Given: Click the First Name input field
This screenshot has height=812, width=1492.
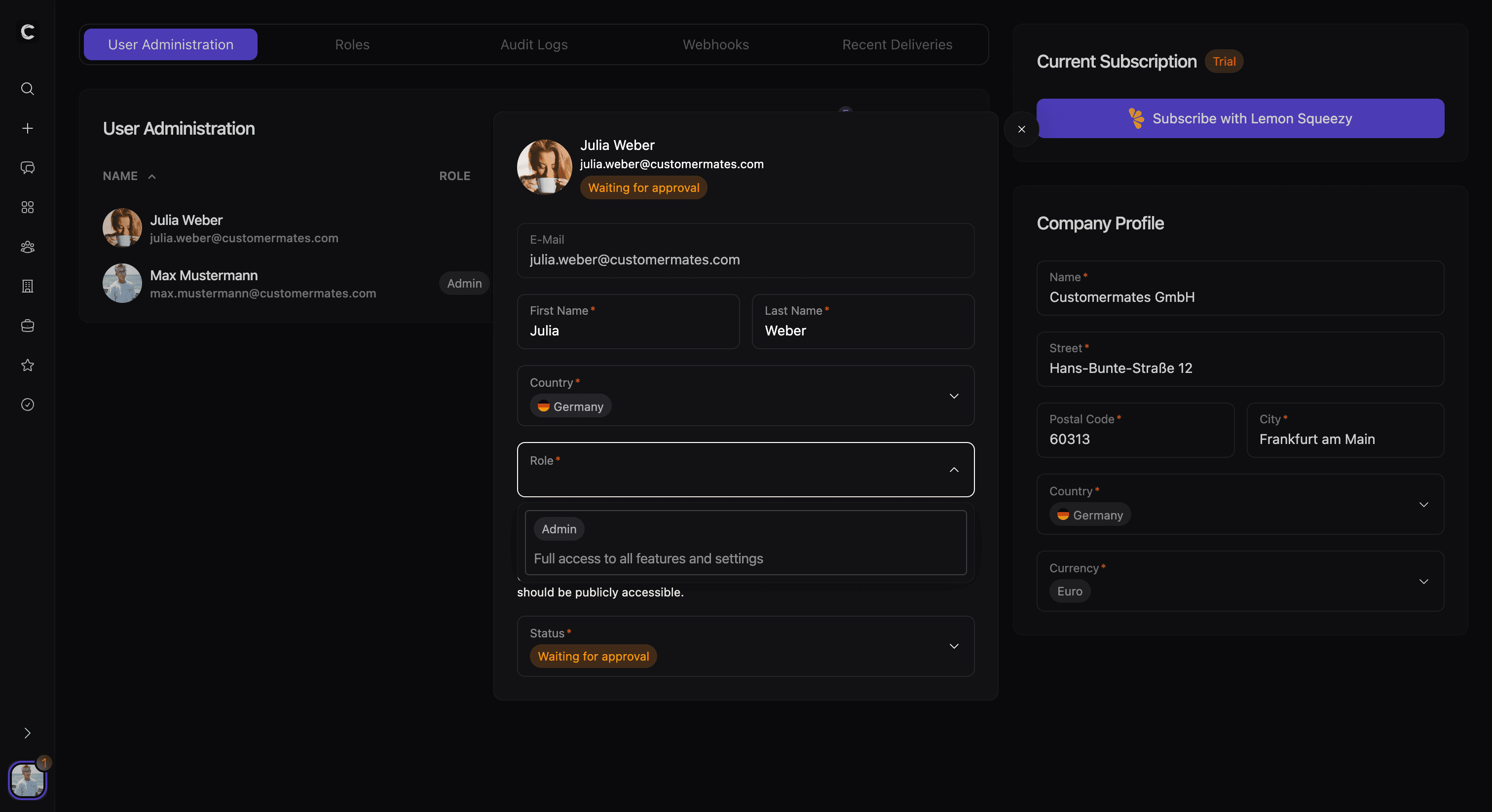Looking at the screenshot, I should 628,330.
